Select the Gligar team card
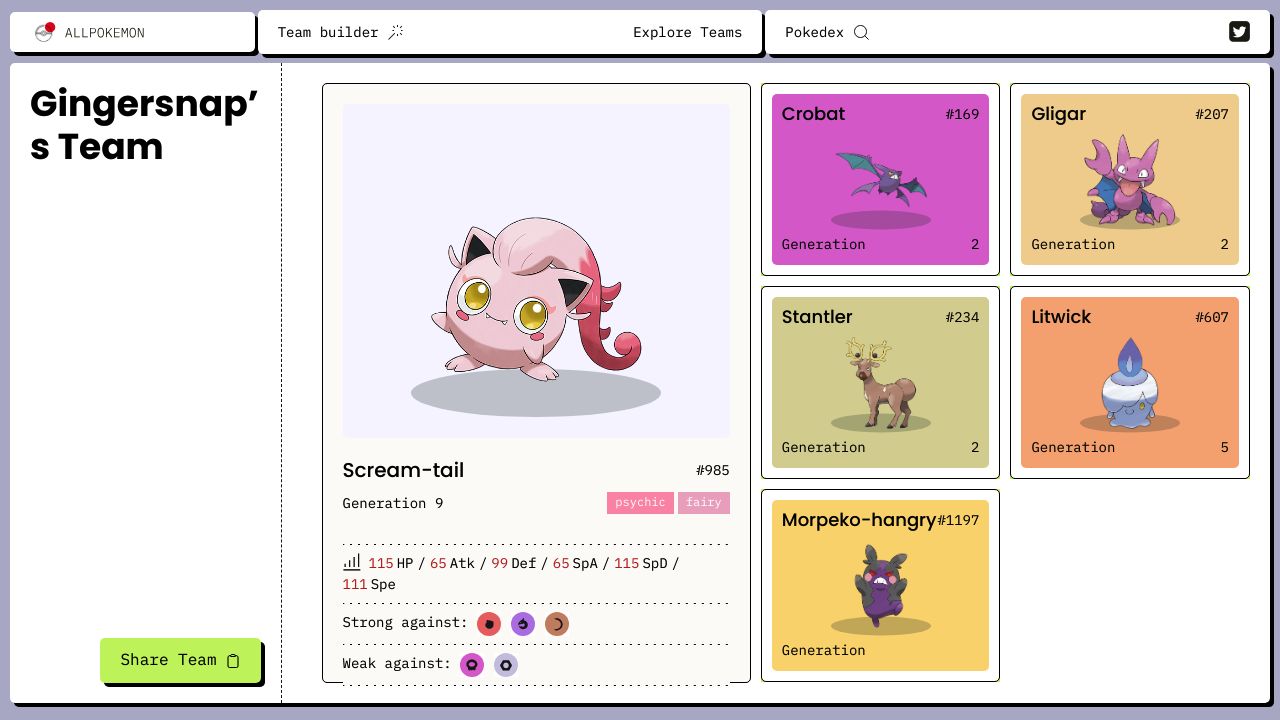 (1130, 179)
